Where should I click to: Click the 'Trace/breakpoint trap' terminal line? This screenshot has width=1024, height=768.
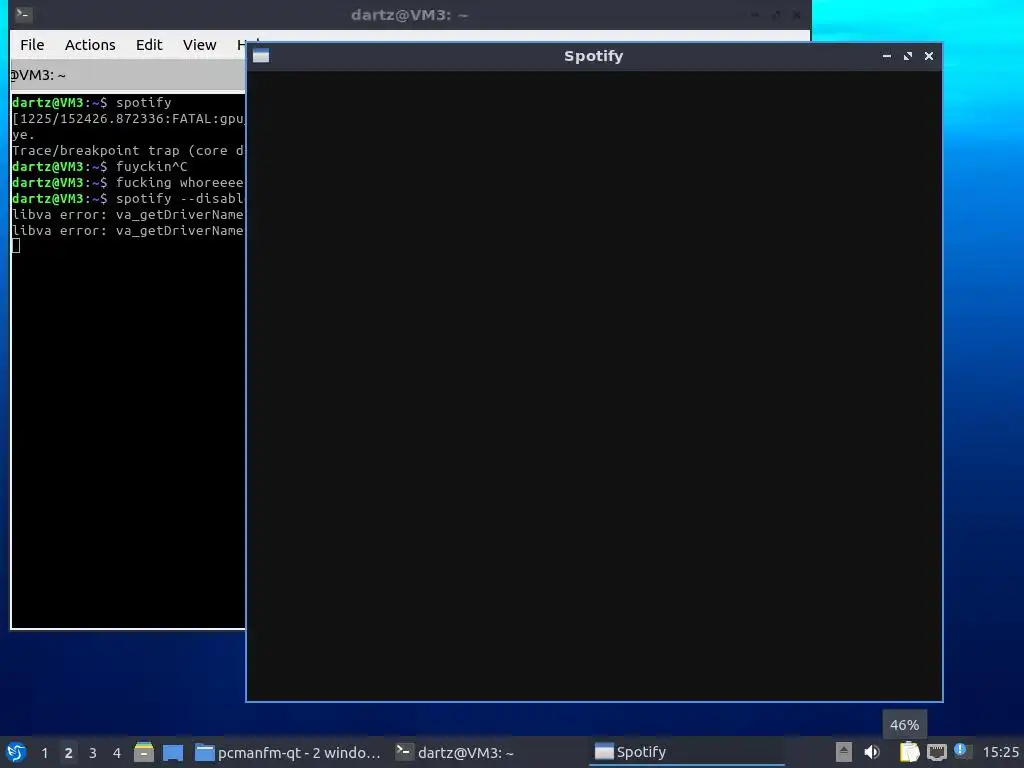click(128, 151)
